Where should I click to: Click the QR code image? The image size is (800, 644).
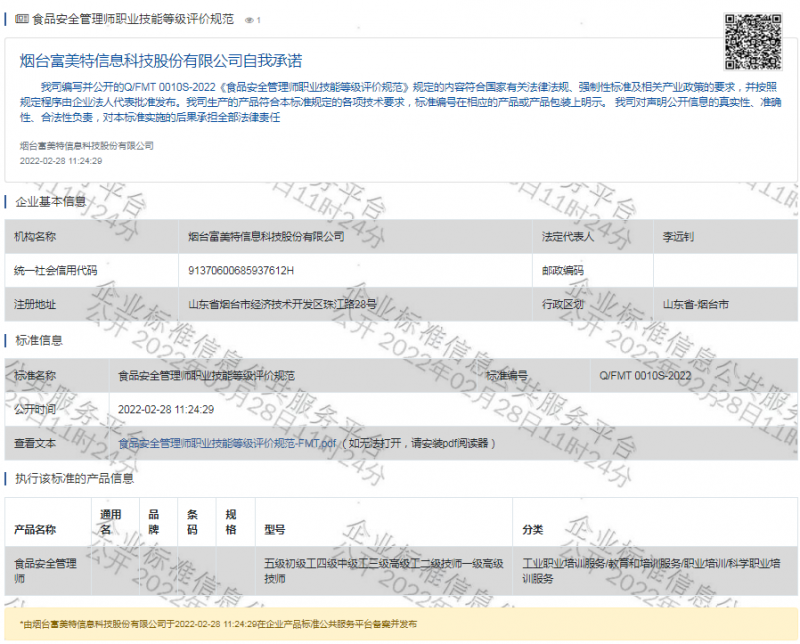coord(753,41)
